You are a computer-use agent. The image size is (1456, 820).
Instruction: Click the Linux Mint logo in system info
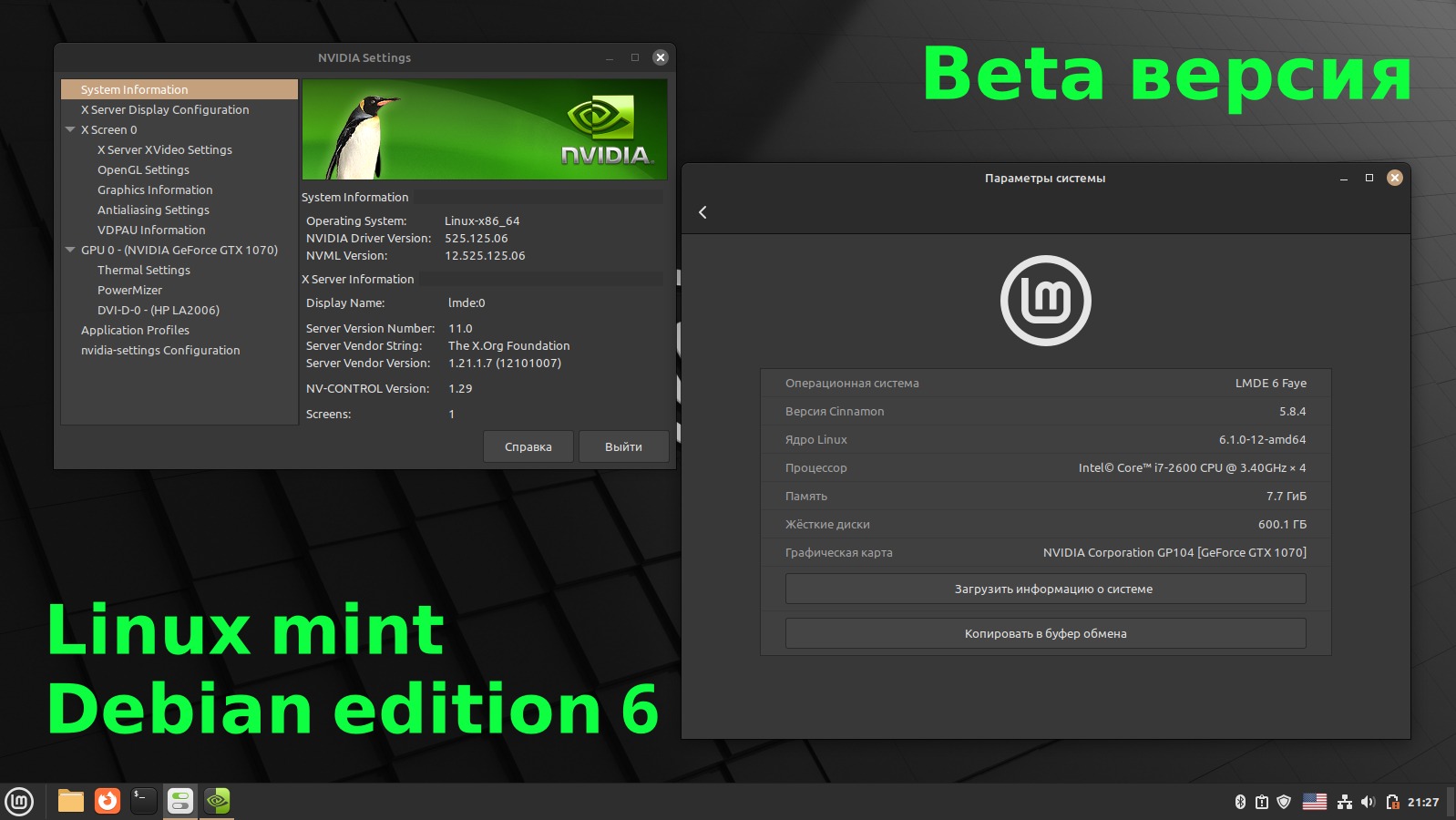(1046, 301)
